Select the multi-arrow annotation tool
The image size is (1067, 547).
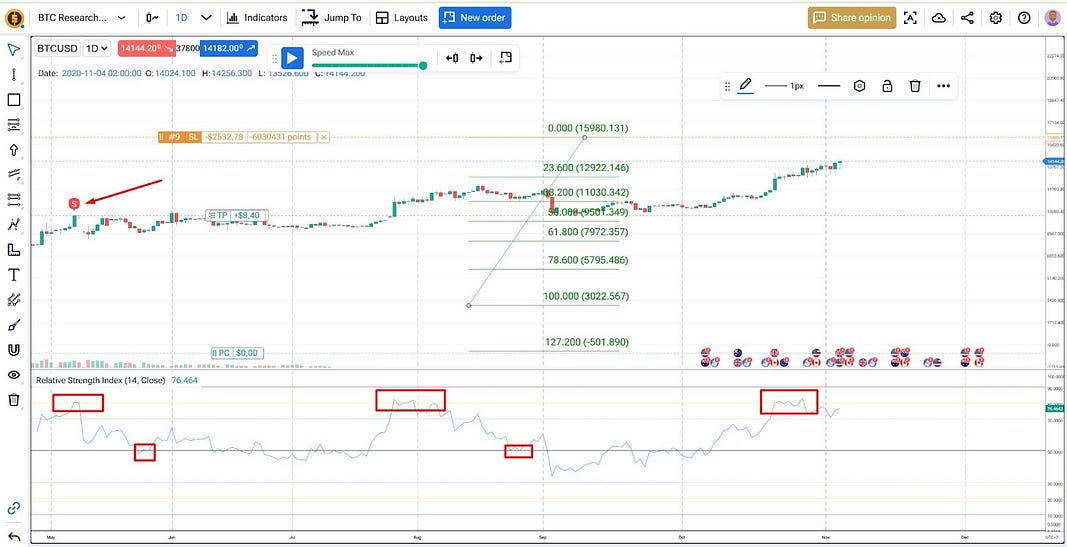(x=14, y=299)
